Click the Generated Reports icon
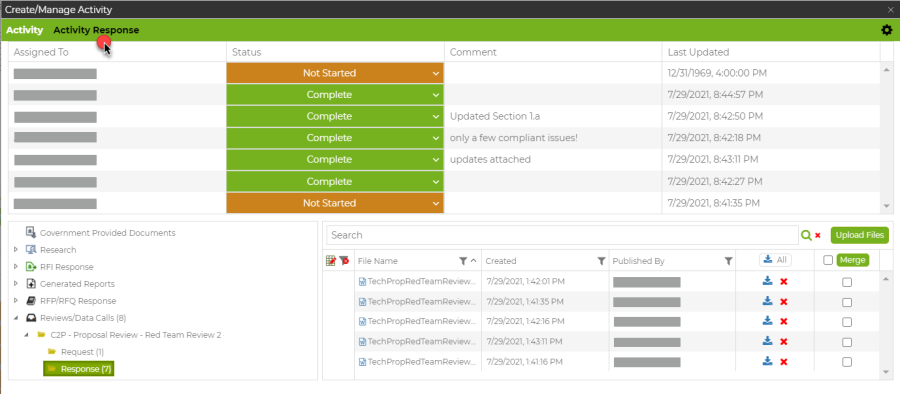 tap(31, 284)
